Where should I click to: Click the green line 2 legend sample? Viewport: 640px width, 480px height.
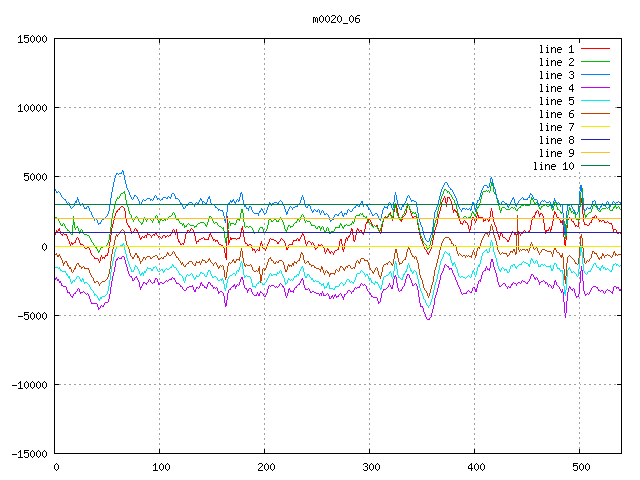(595, 62)
